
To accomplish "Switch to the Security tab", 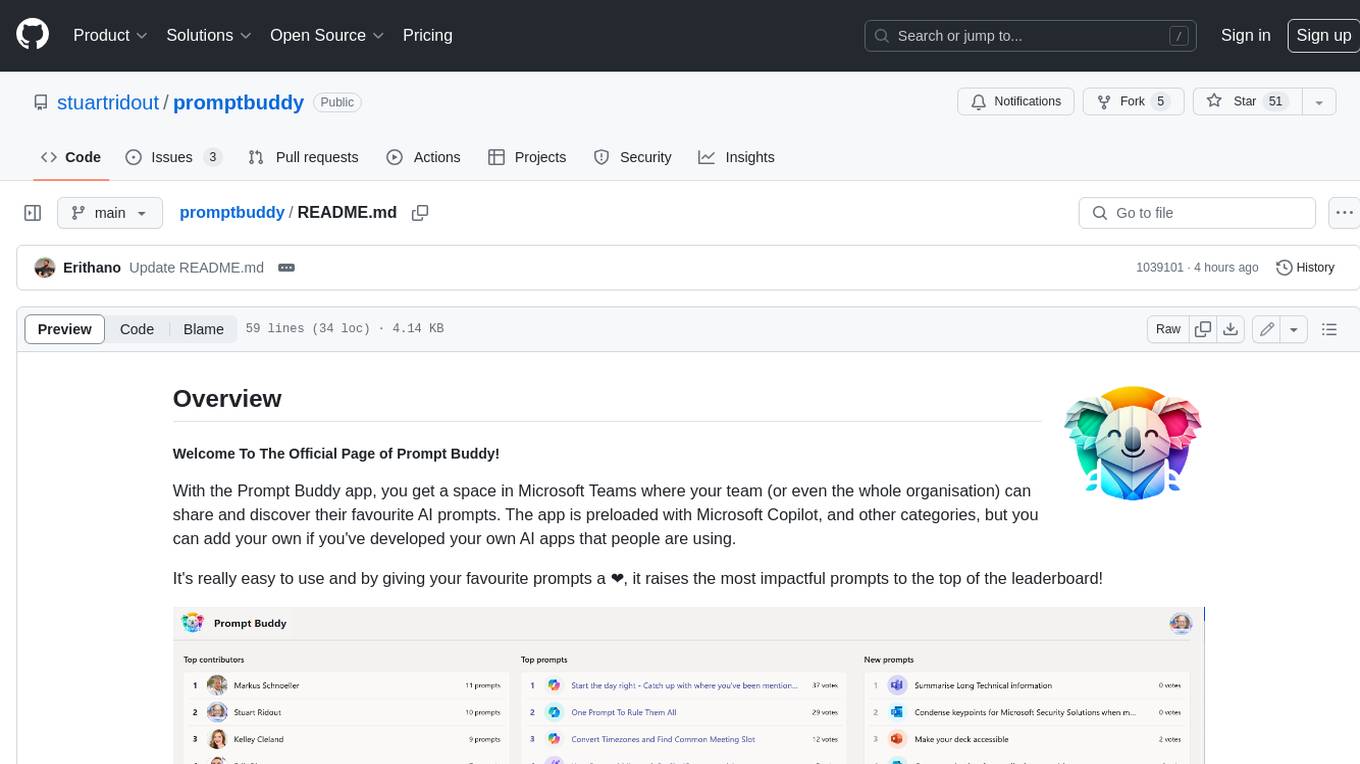I will [x=632, y=157].
